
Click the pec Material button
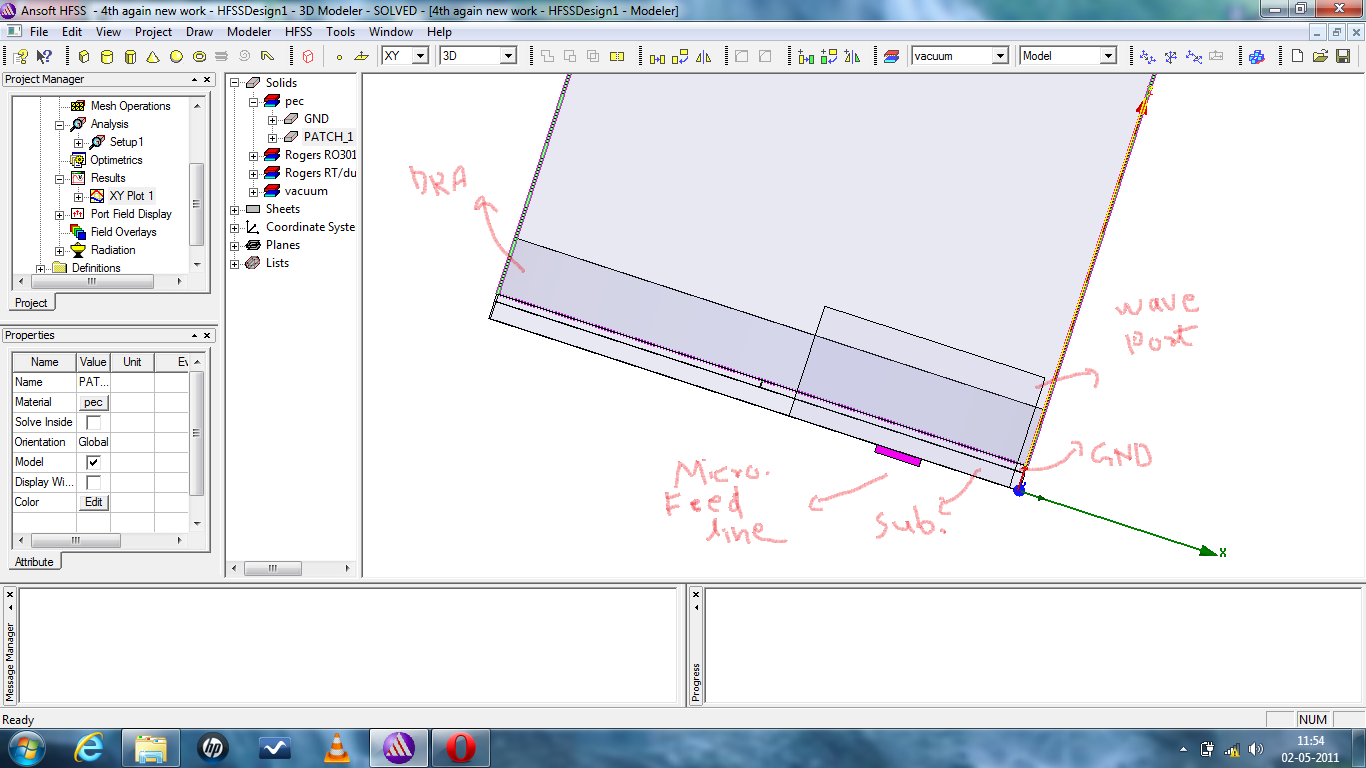tap(93, 402)
